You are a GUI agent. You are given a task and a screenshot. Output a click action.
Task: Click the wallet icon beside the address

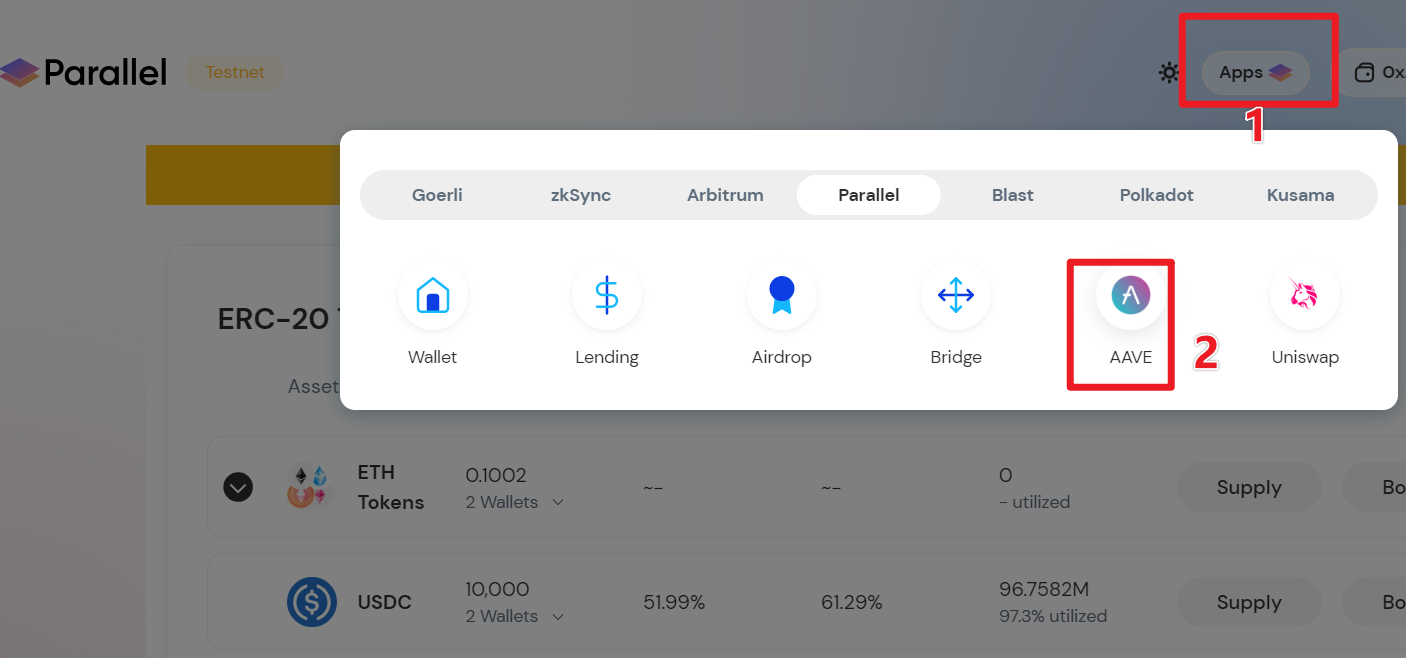tap(1364, 73)
